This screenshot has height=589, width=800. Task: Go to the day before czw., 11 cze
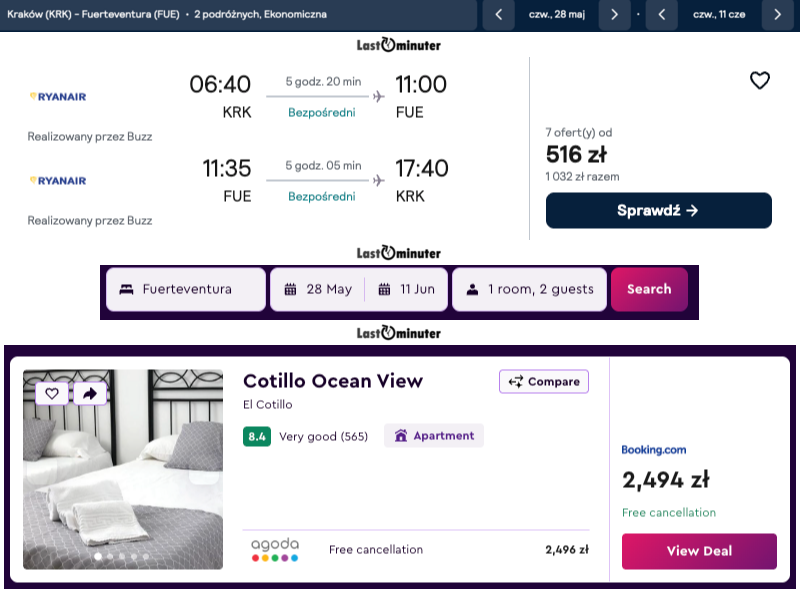click(661, 15)
